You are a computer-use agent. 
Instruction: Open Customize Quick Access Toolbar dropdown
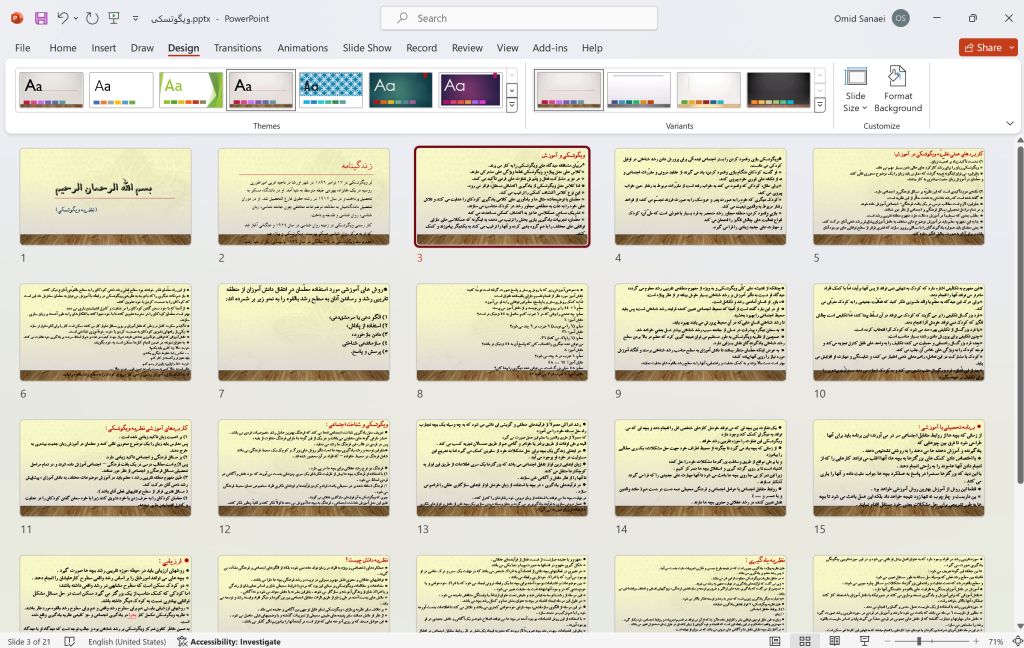pos(135,18)
